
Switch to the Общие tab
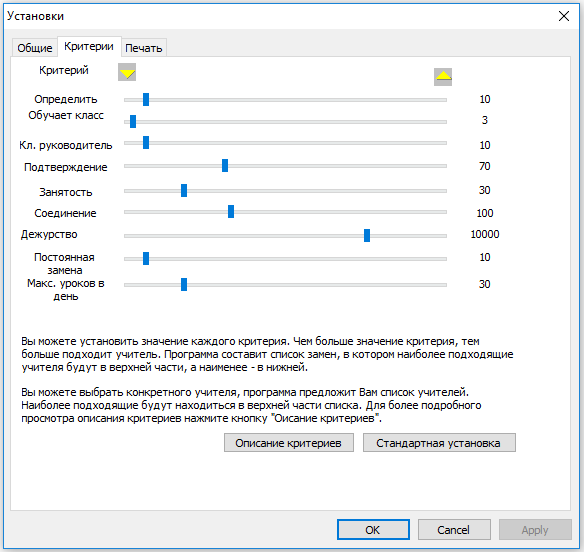pos(35,48)
